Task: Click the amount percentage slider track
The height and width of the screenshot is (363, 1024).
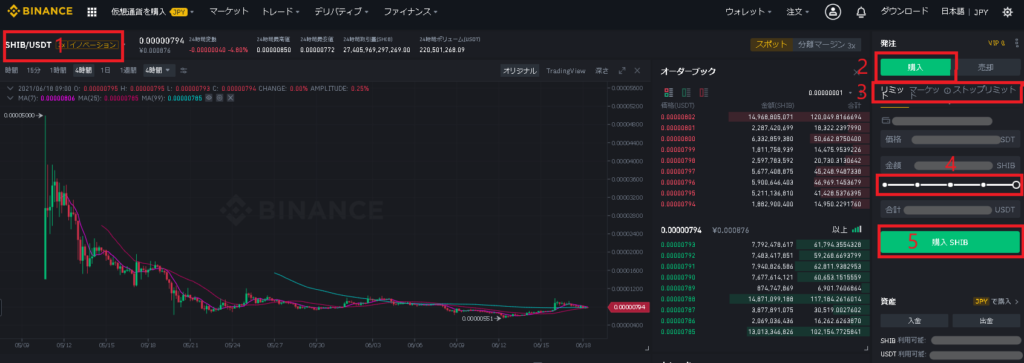Action: click(950, 185)
